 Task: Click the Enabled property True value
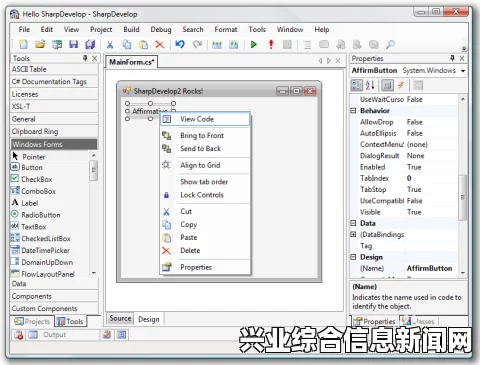tap(430, 167)
